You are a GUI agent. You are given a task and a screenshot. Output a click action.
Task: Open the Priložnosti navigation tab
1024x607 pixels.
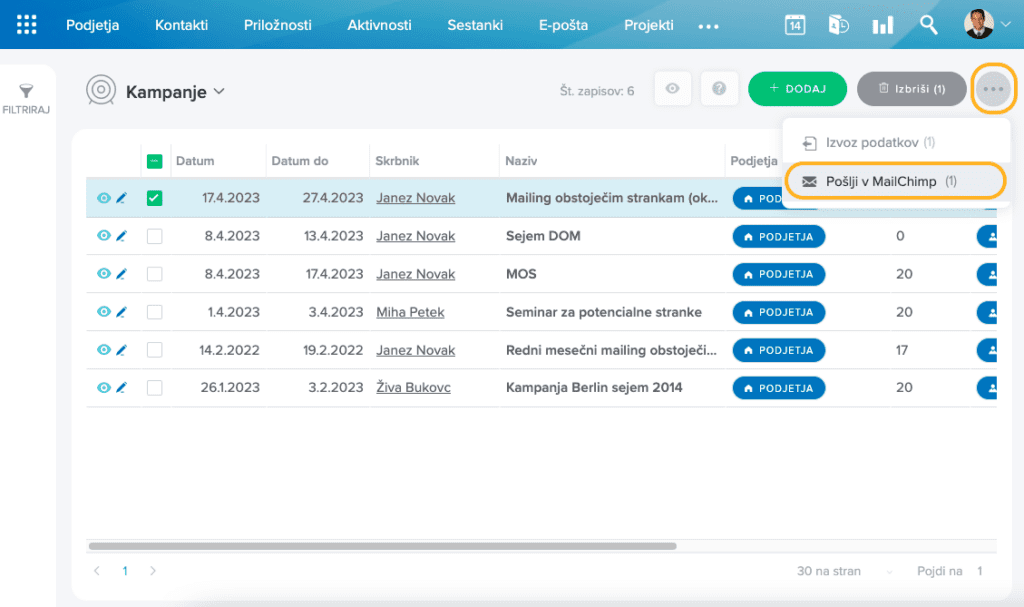click(x=277, y=25)
